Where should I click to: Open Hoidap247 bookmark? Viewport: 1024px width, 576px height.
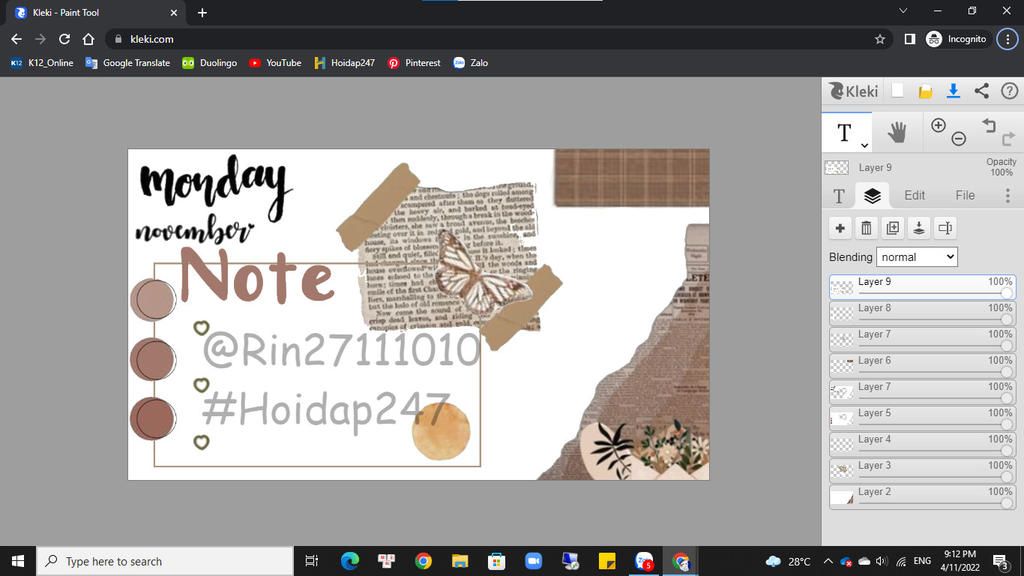coord(345,63)
